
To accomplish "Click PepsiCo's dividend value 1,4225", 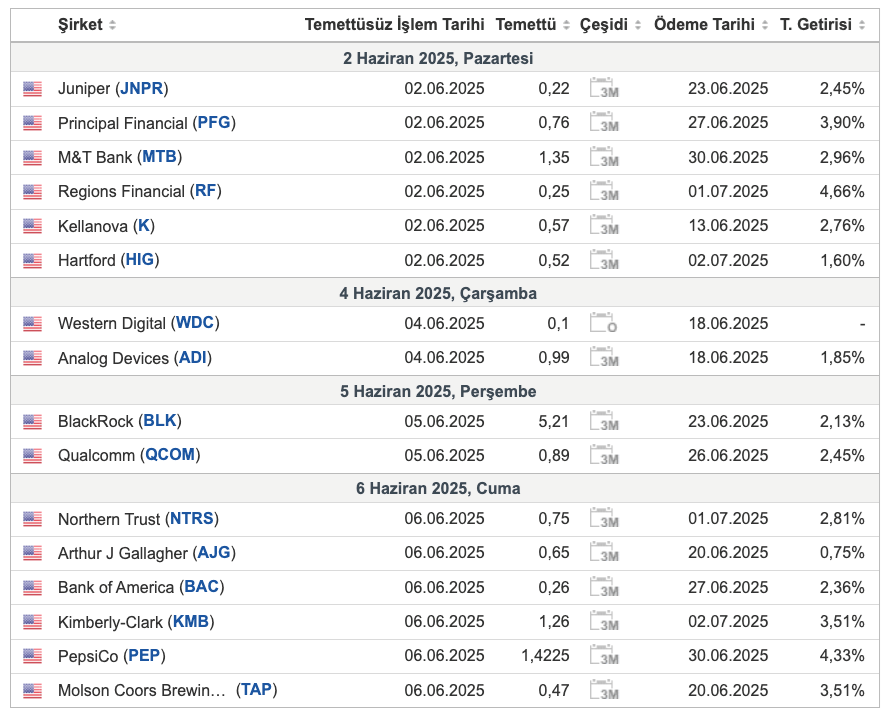I will [x=545, y=655].
